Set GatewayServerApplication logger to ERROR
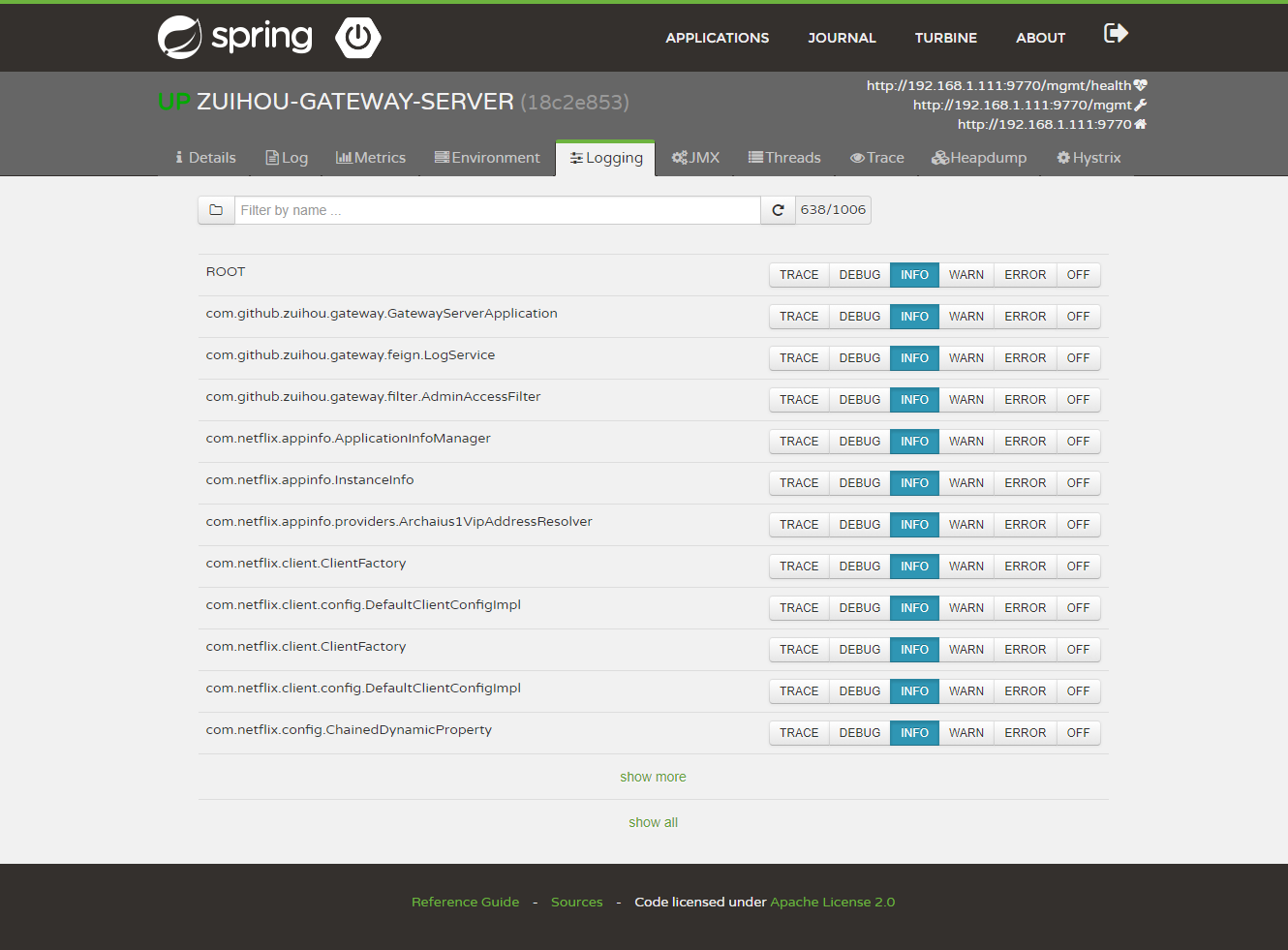 tap(1026, 317)
